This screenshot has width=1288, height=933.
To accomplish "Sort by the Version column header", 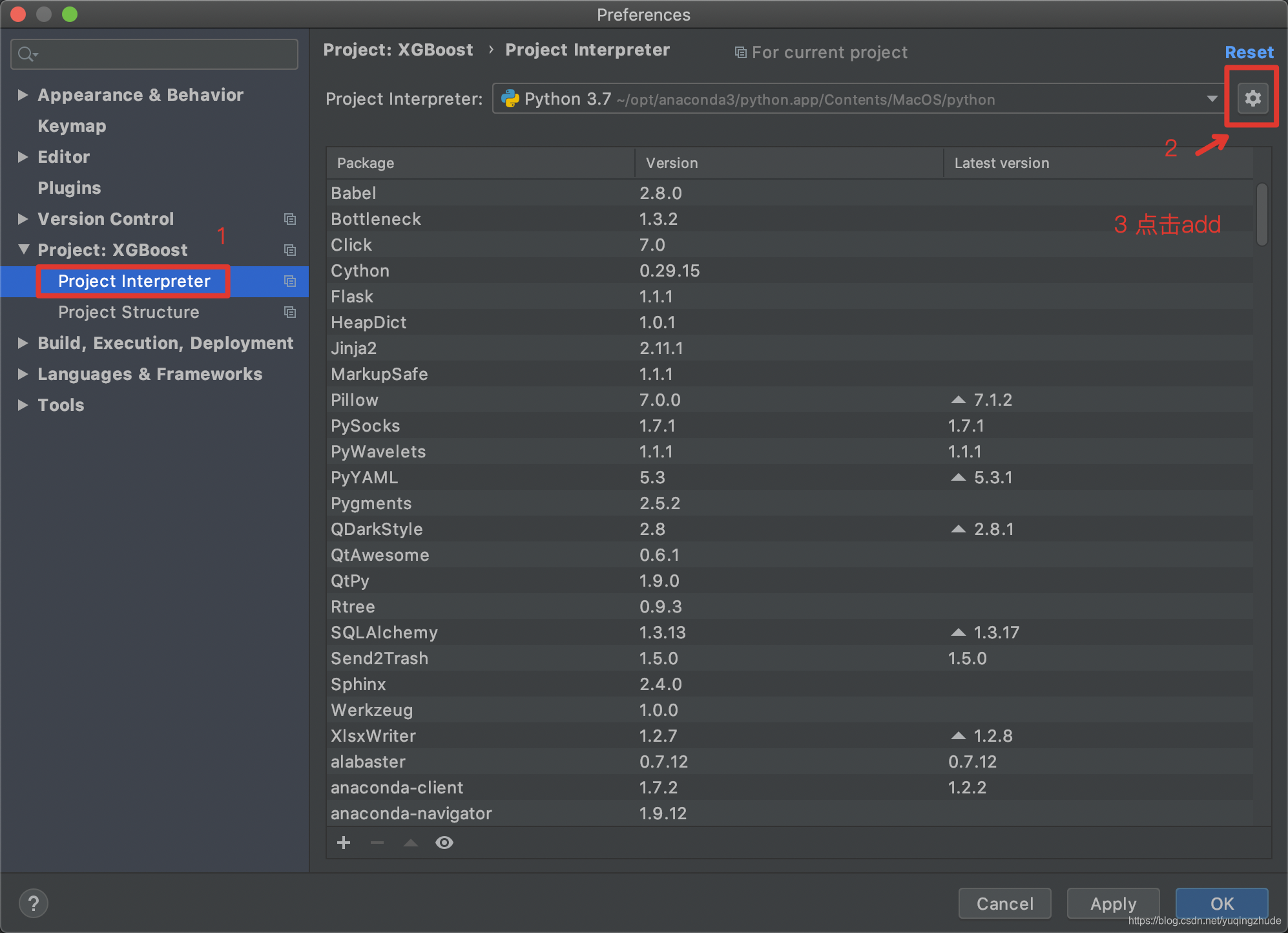I will 789,163.
